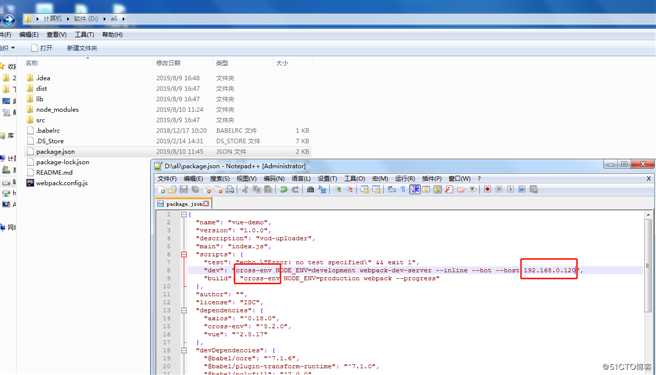Collapse the "devDependencies" fold marker

coord(183,350)
